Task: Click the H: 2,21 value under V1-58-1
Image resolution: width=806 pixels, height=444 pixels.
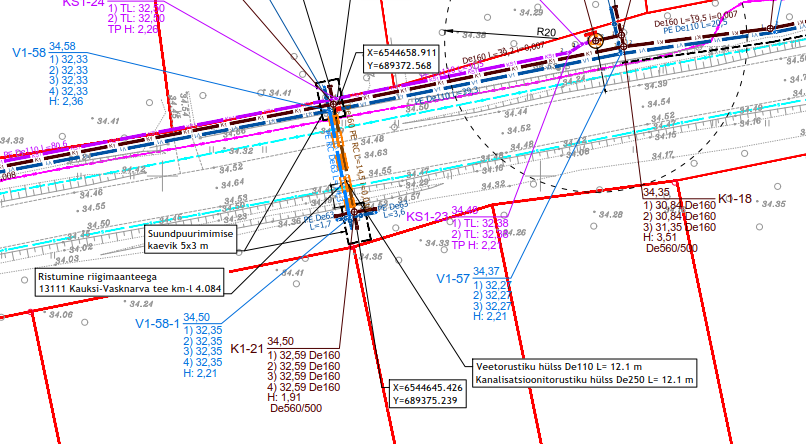Action: [x=200, y=373]
